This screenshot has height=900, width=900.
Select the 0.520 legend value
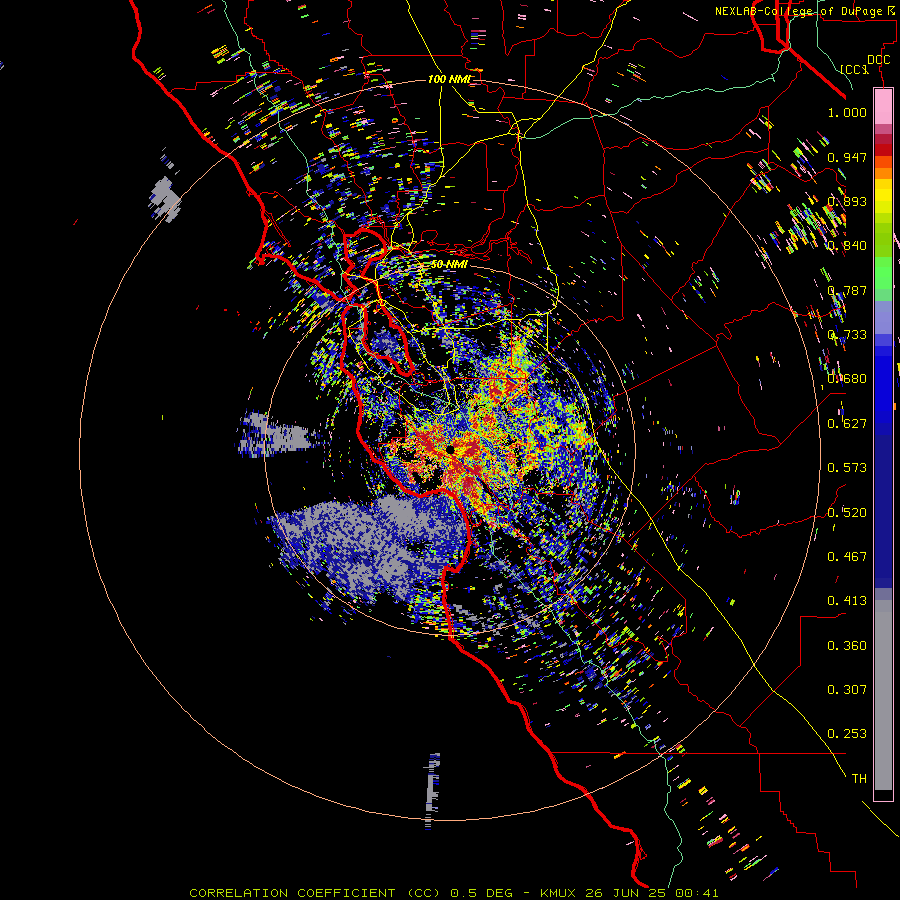[847, 513]
